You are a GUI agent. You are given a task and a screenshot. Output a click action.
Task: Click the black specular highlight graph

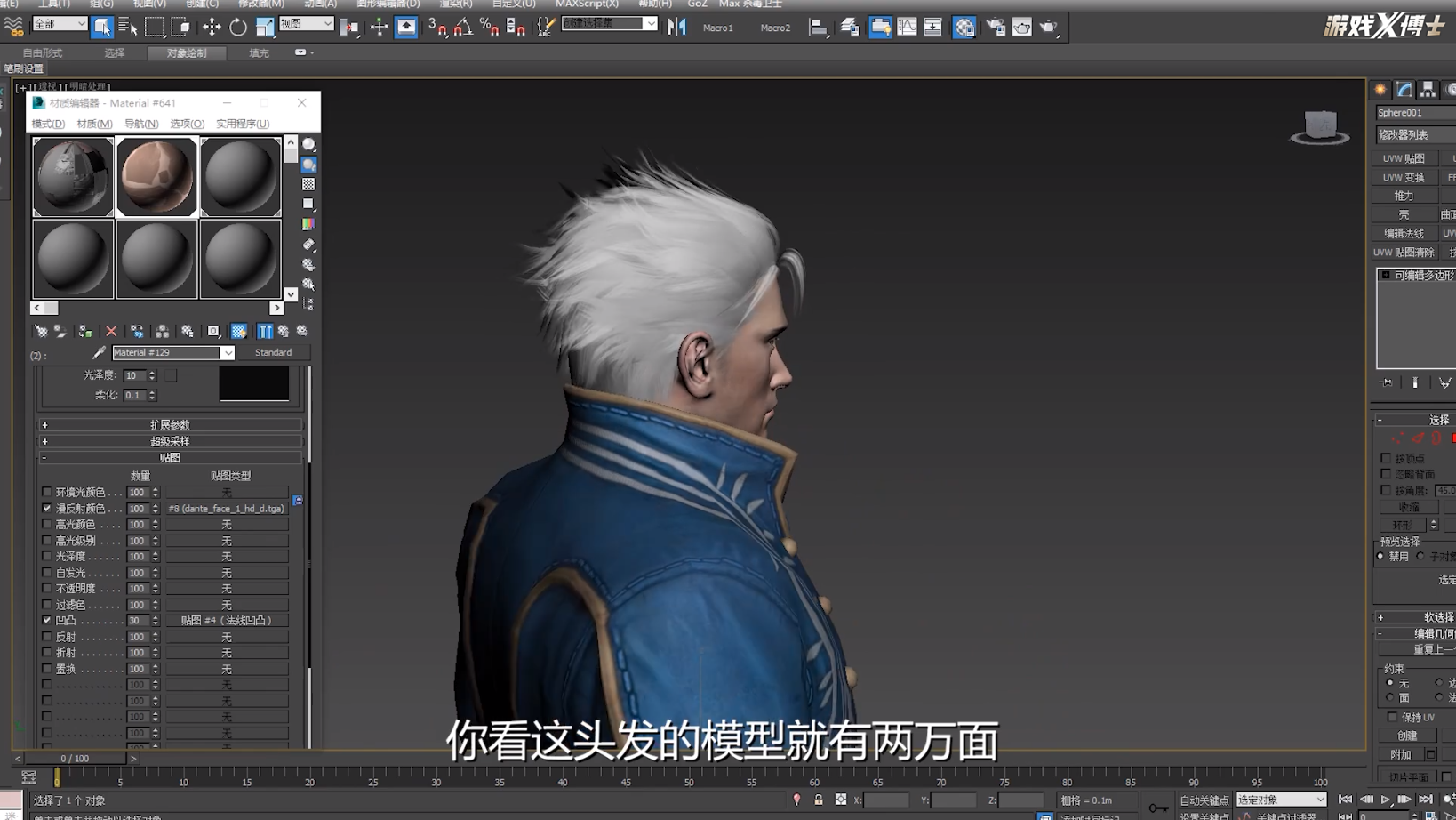coord(254,383)
